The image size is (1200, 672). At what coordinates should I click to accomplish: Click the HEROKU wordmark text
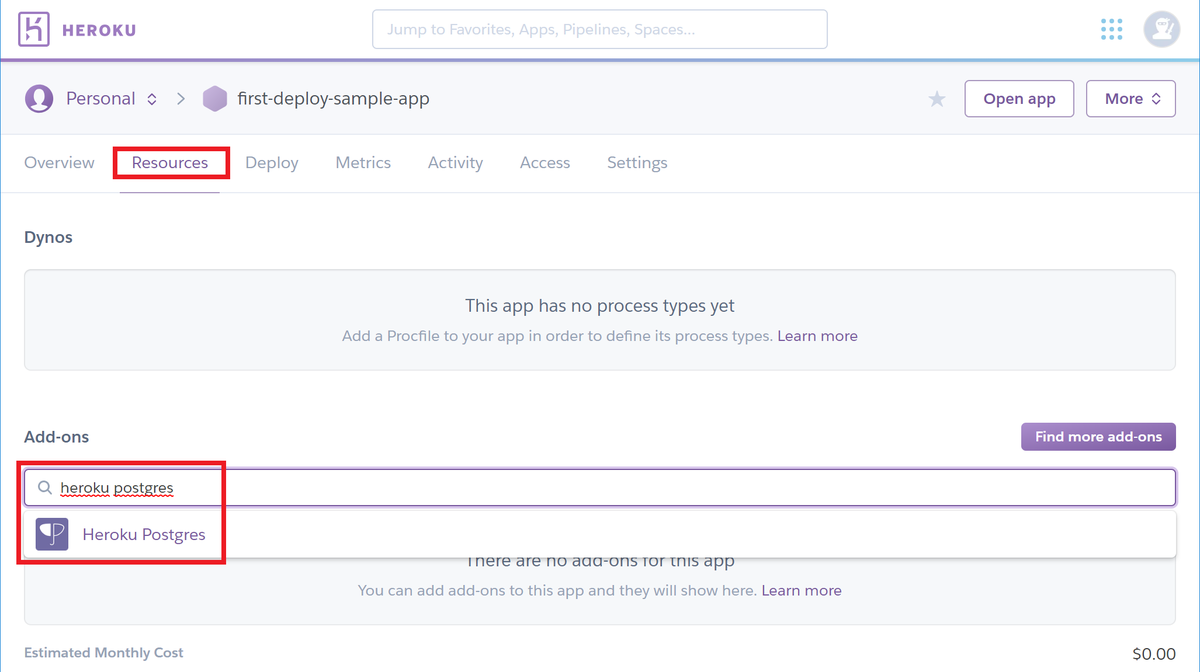(99, 30)
